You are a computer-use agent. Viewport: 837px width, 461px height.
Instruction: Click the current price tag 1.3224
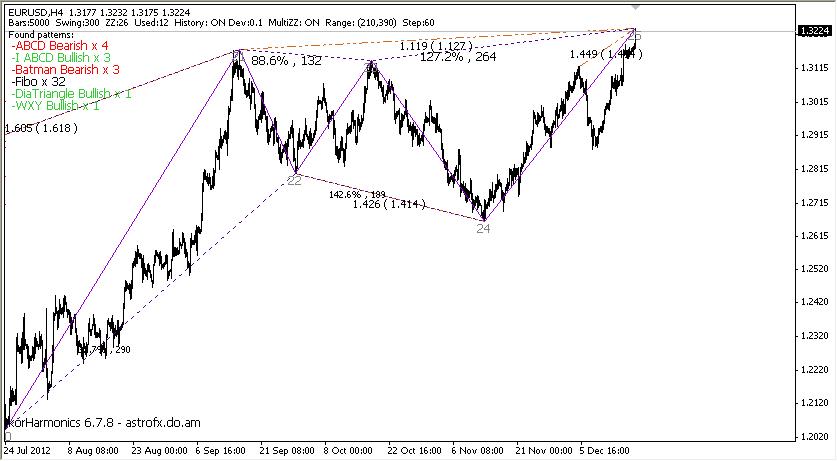814,31
